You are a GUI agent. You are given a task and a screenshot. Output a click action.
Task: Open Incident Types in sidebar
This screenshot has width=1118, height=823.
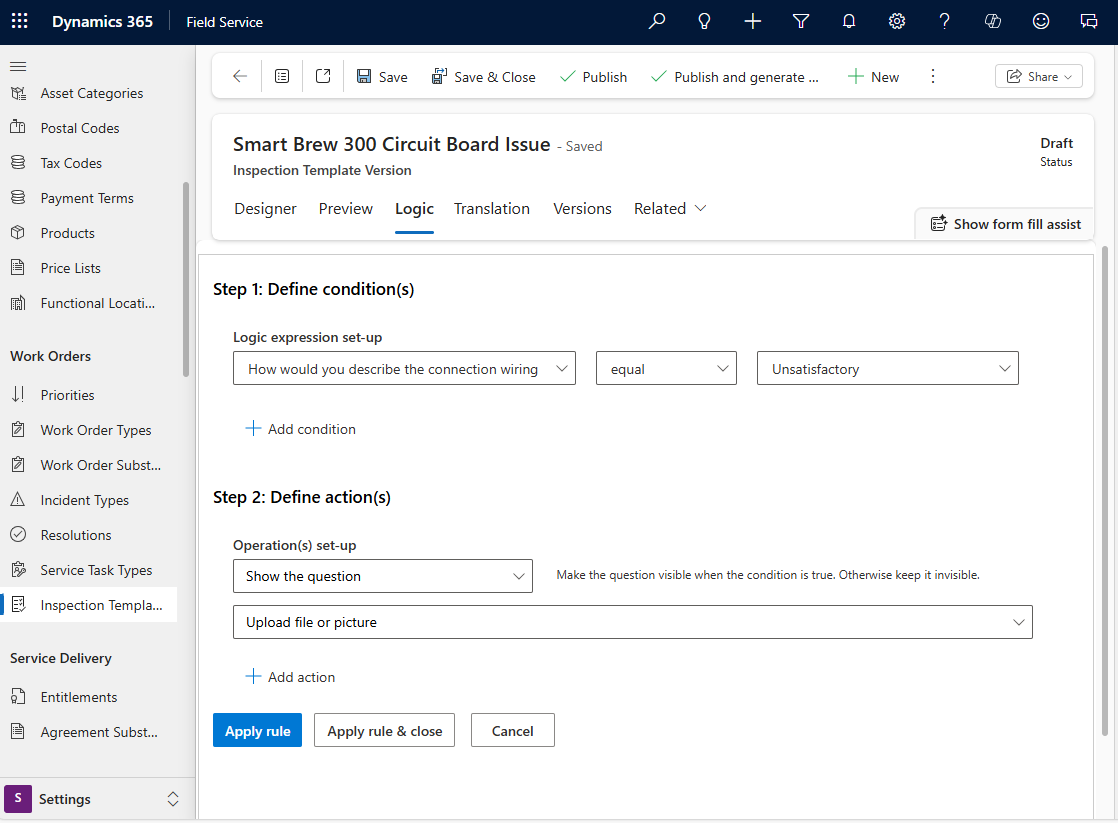(88, 500)
